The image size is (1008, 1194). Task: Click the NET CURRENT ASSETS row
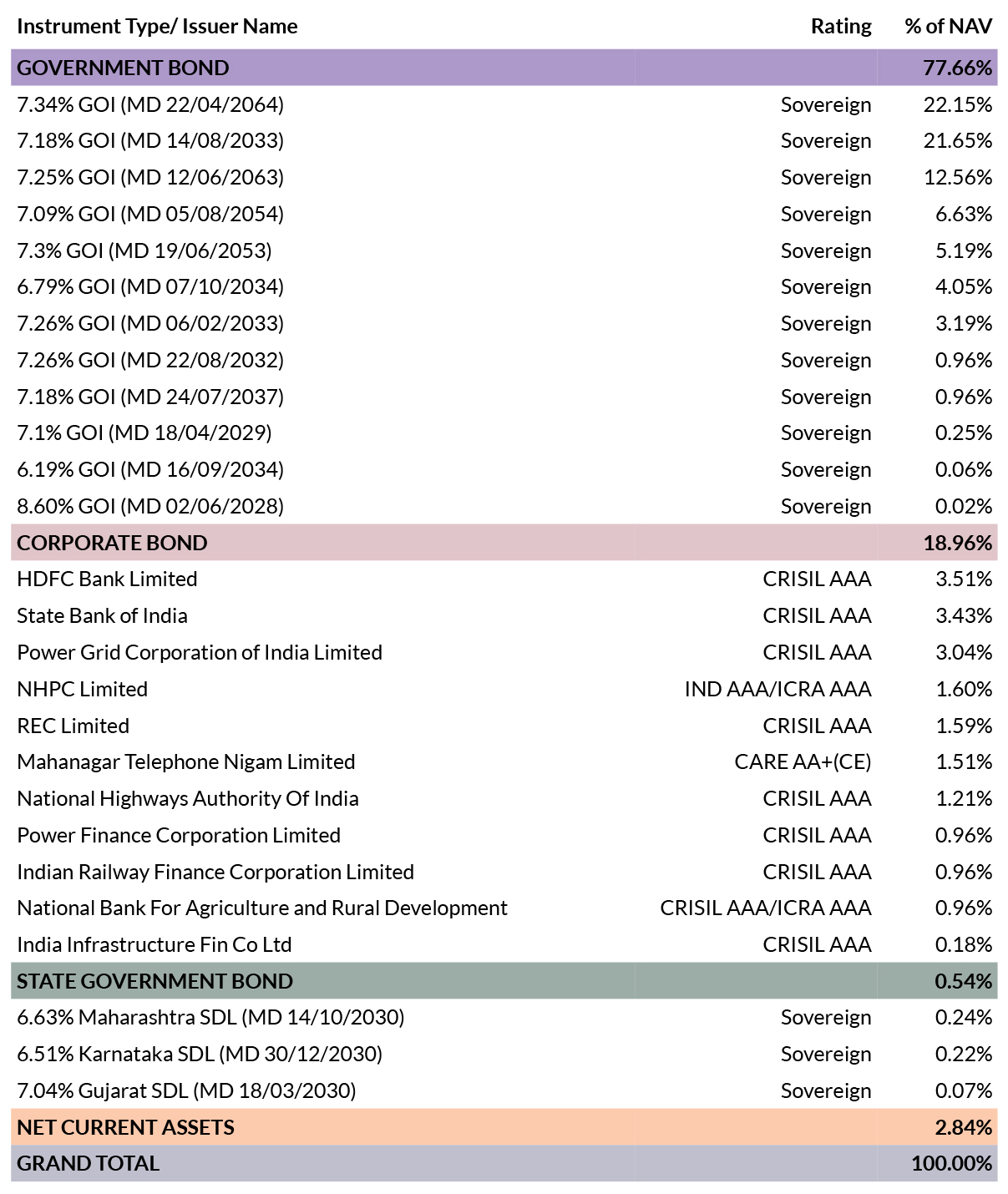click(x=504, y=1127)
